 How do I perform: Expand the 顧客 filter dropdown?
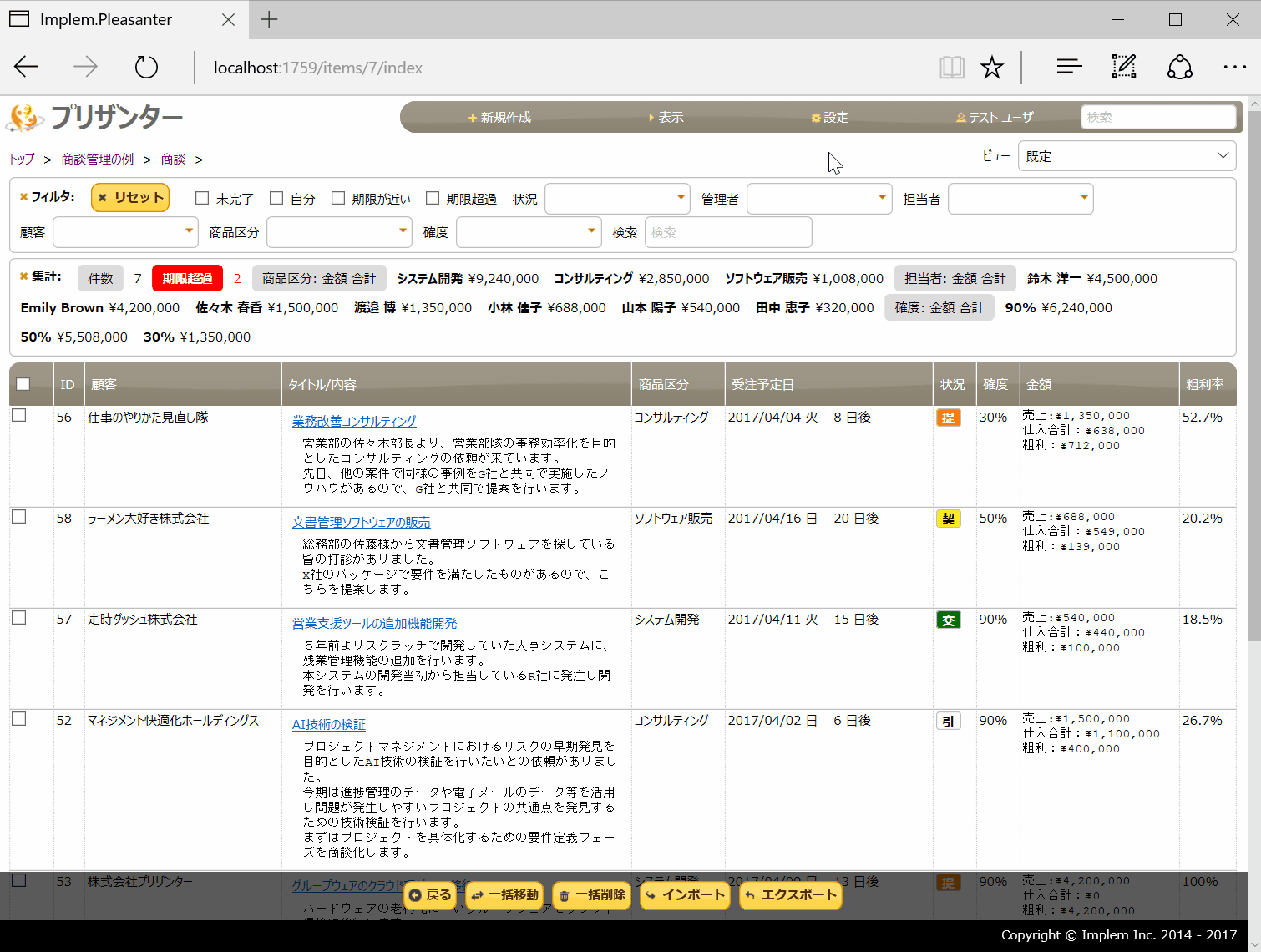click(125, 232)
